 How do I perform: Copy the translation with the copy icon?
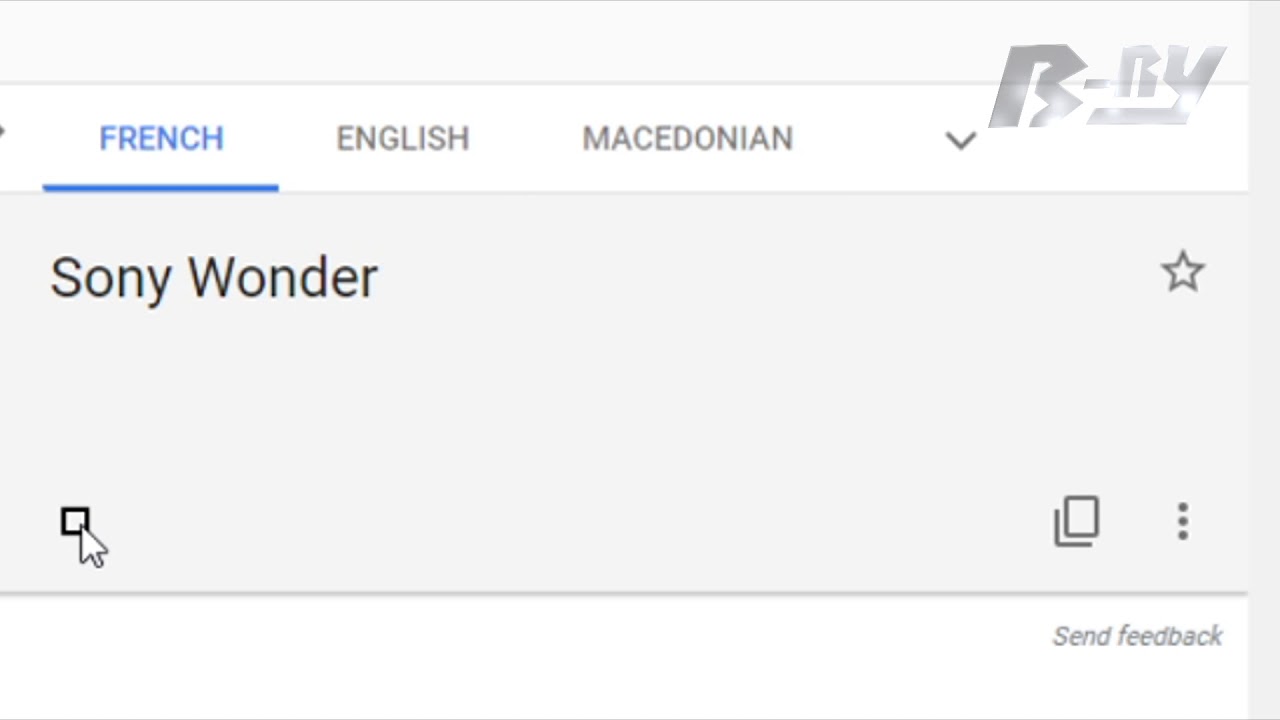(x=1076, y=521)
